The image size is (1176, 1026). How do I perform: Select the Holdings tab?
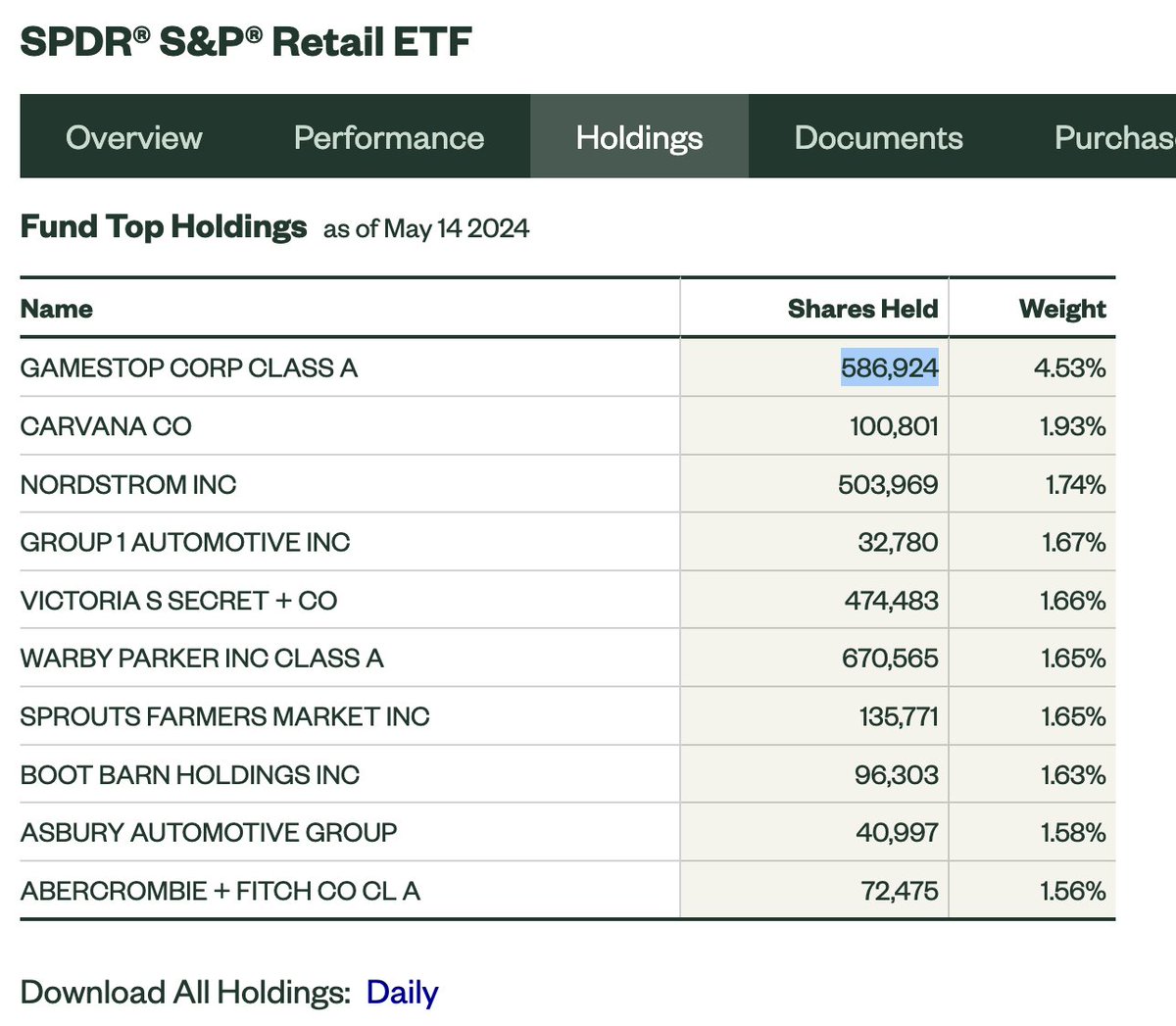639,137
